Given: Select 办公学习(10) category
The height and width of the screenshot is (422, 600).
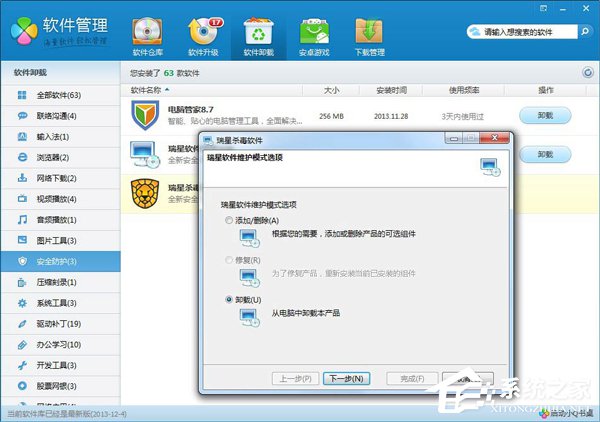Looking at the screenshot, I should [60, 345].
